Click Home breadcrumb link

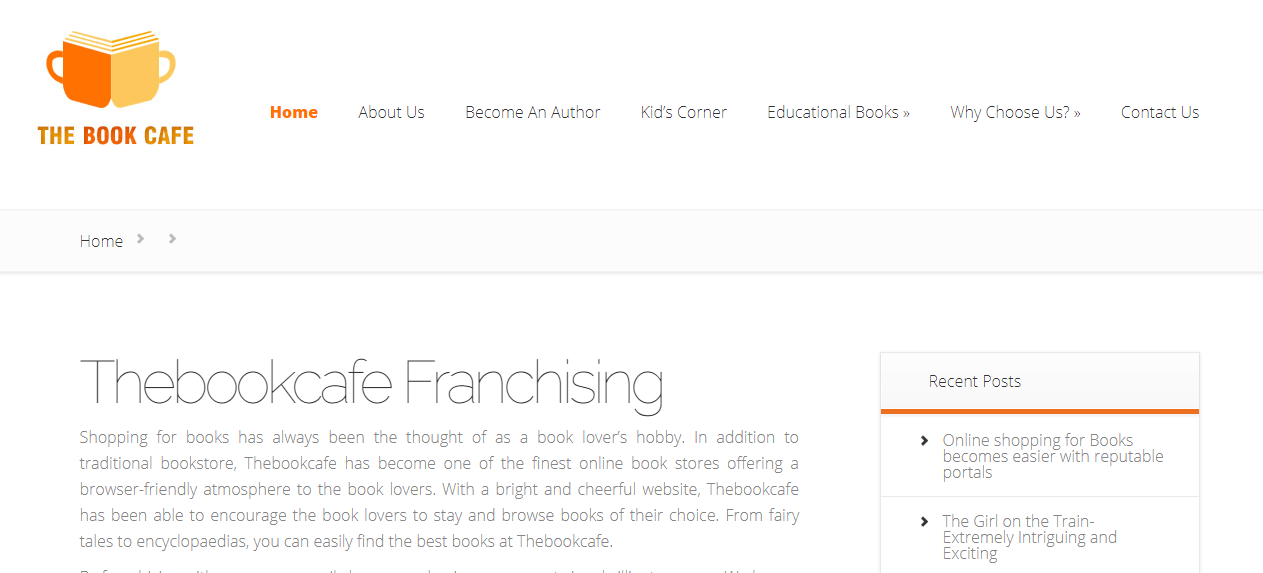pyautogui.click(x=102, y=241)
